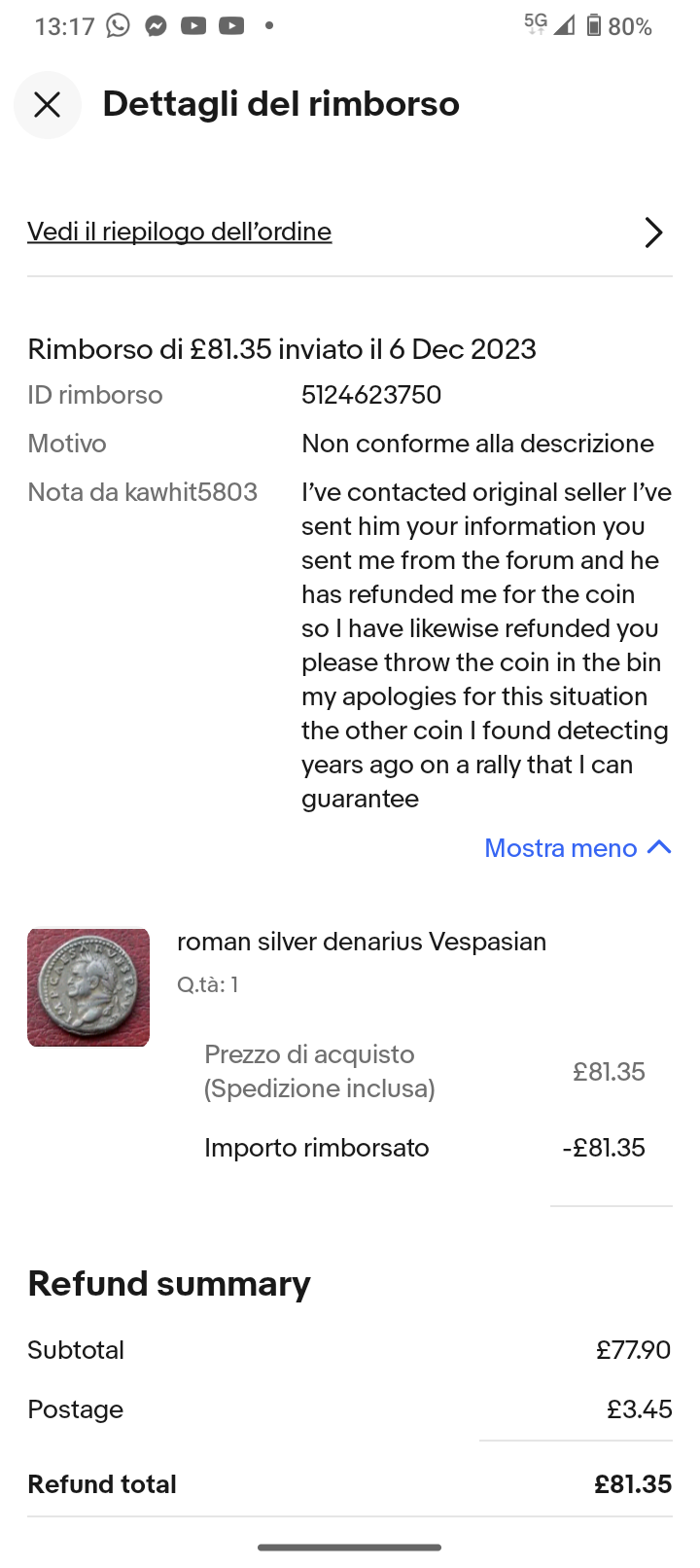The height and width of the screenshot is (1568, 700).
Task: Close the refund details page
Action: pyautogui.click(x=47, y=105)
